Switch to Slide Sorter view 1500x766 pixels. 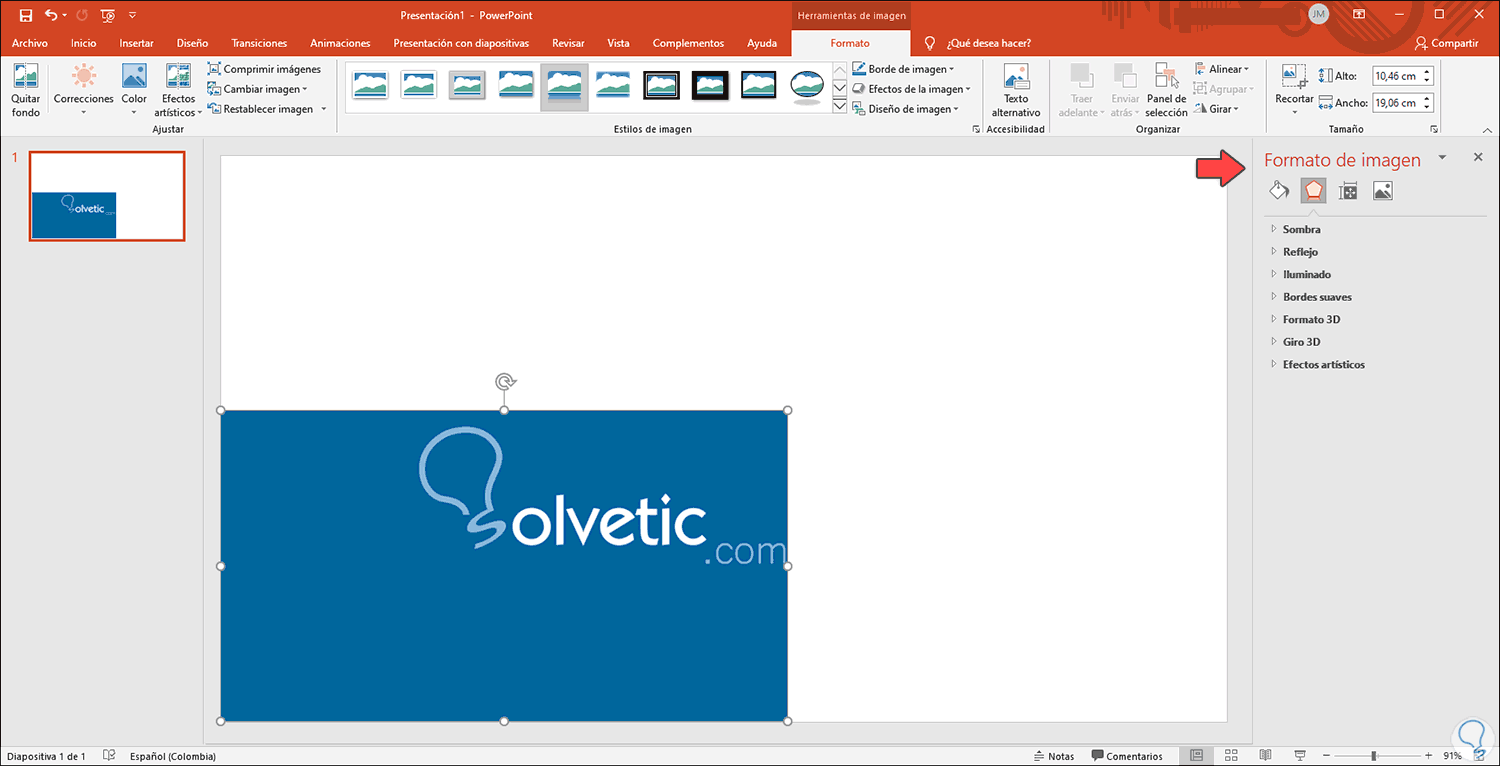(1231, 756)
